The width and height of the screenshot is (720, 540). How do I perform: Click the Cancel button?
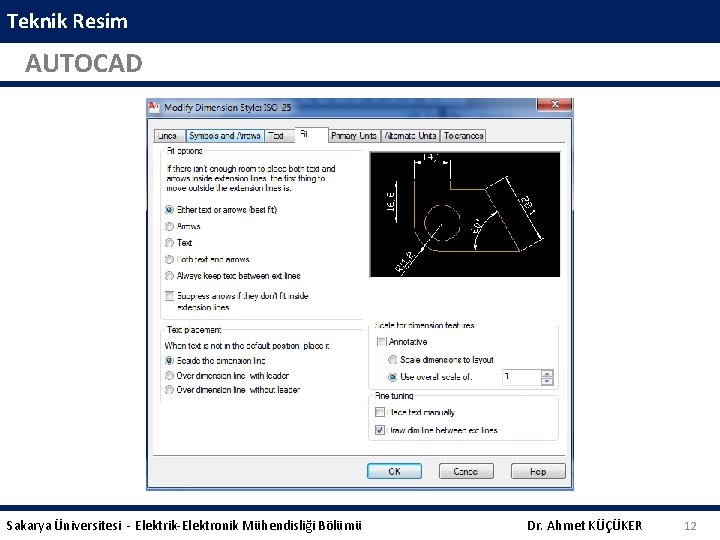pos(466,471)
